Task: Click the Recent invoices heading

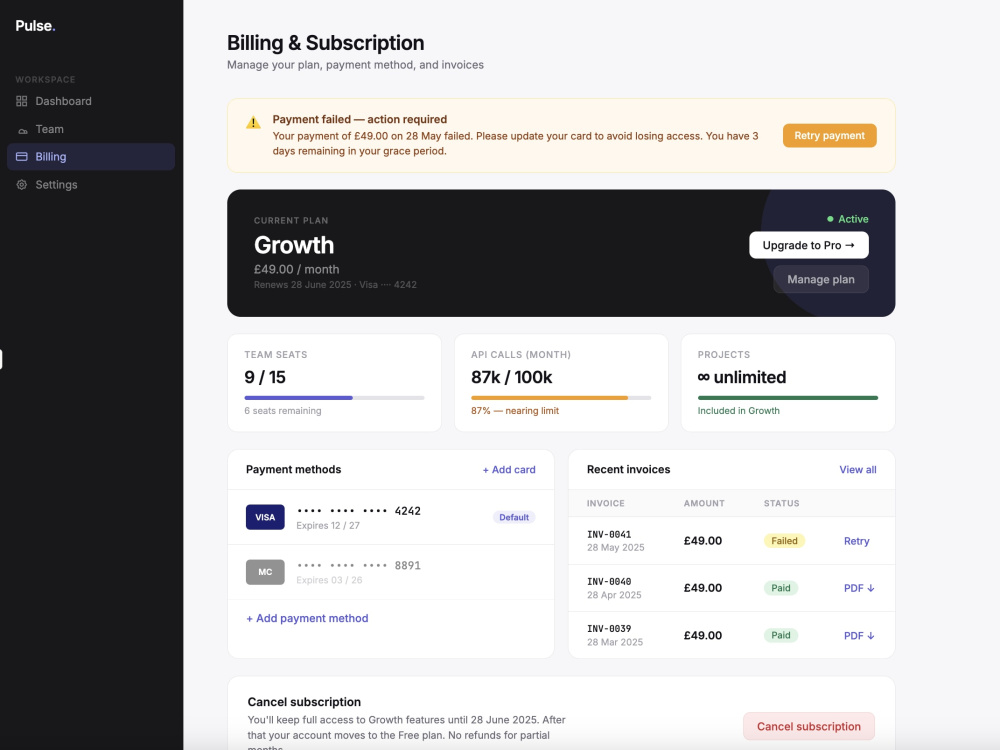Action: click(628, 469)
